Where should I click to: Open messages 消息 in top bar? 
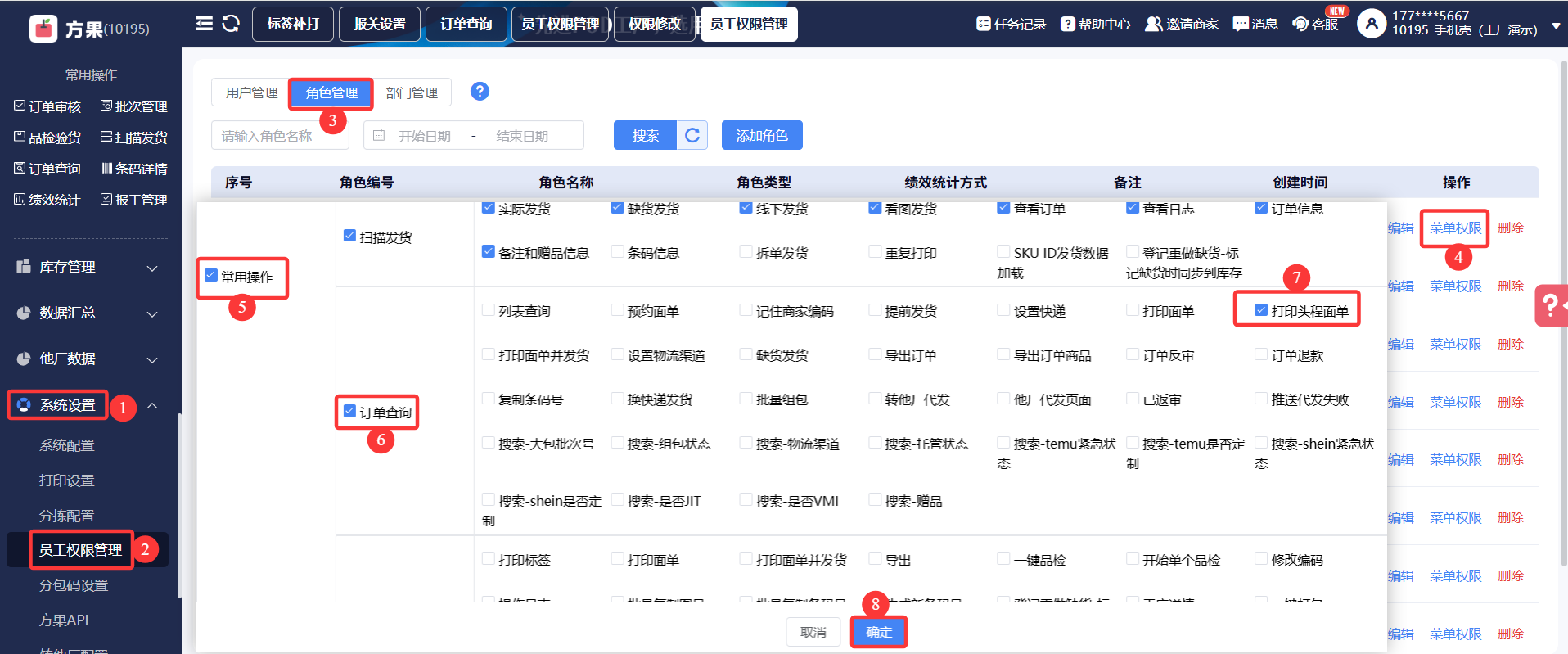[1255, 24]
